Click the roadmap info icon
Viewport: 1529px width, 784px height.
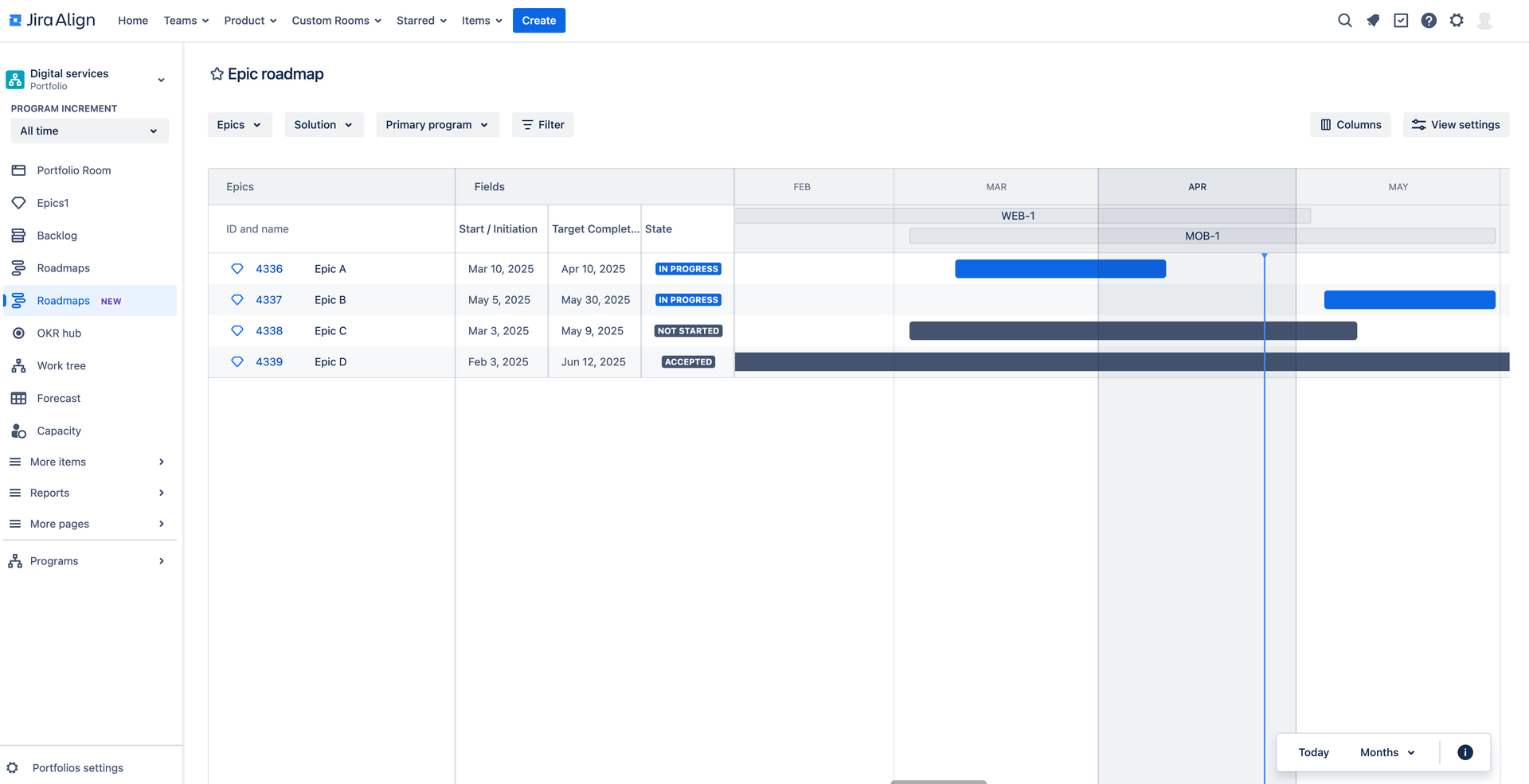pos(1465,752)
